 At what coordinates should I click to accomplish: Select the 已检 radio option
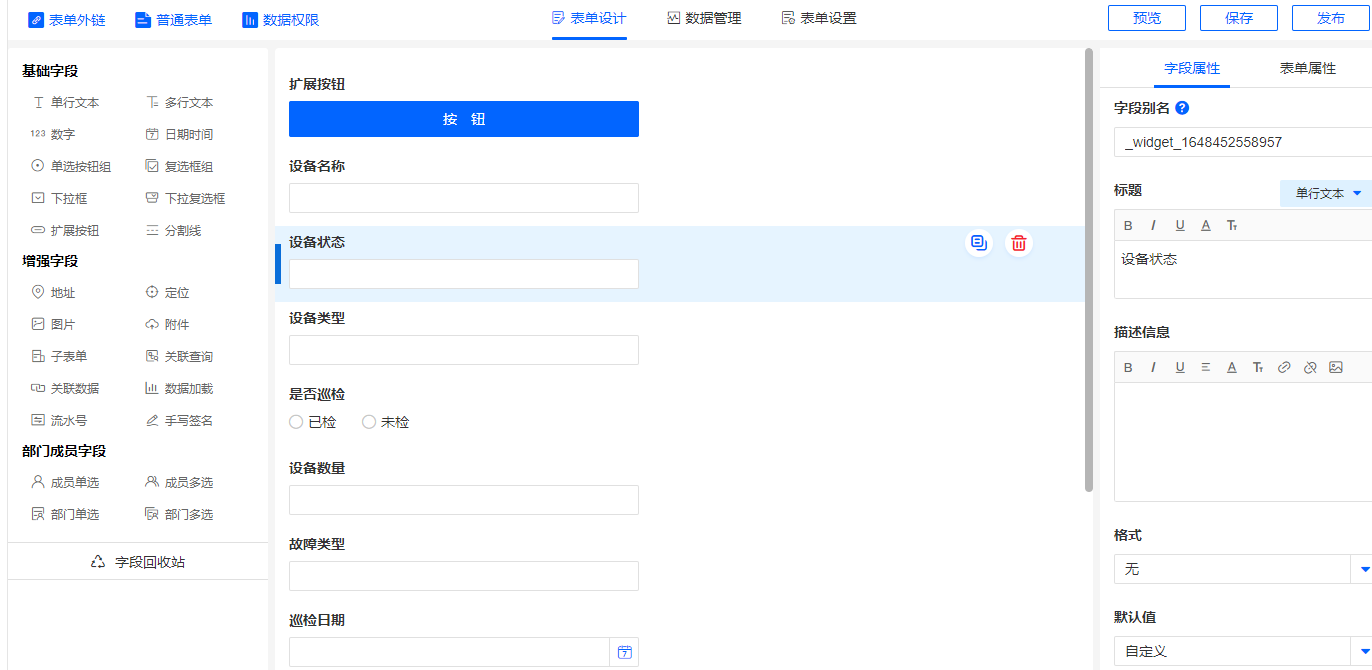(x=296, y=422)
